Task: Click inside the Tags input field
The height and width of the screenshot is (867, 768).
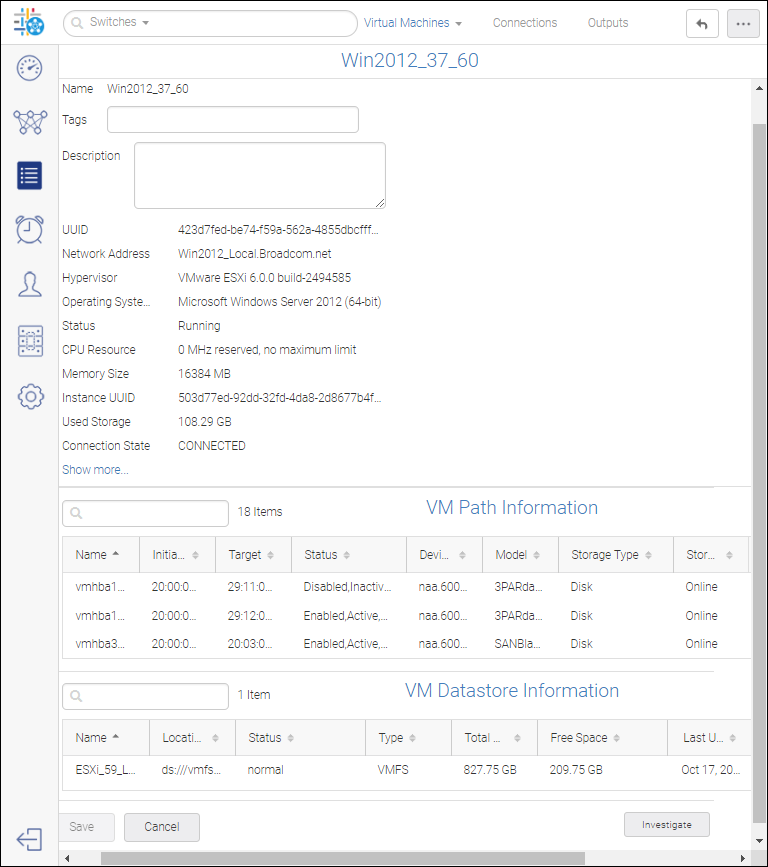Action: [232, 120]
